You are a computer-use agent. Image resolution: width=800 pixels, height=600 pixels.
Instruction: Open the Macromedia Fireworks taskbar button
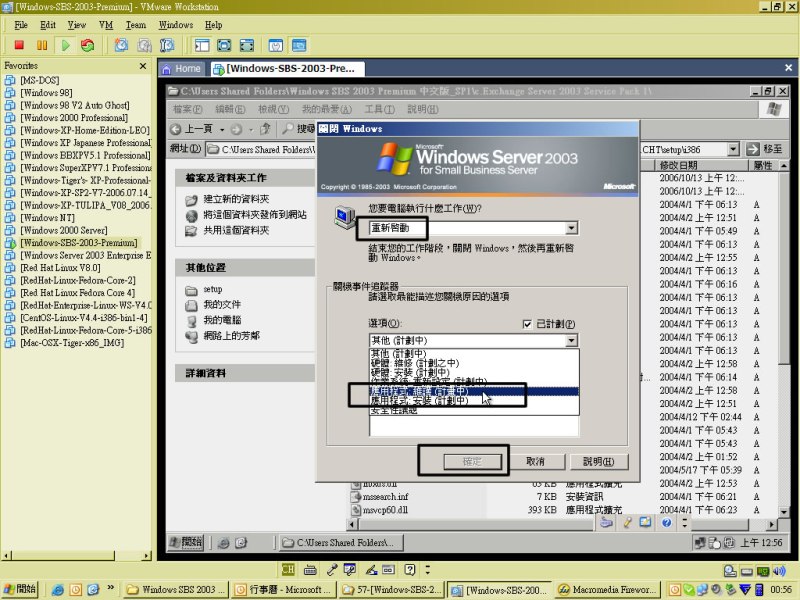point(608,590)
